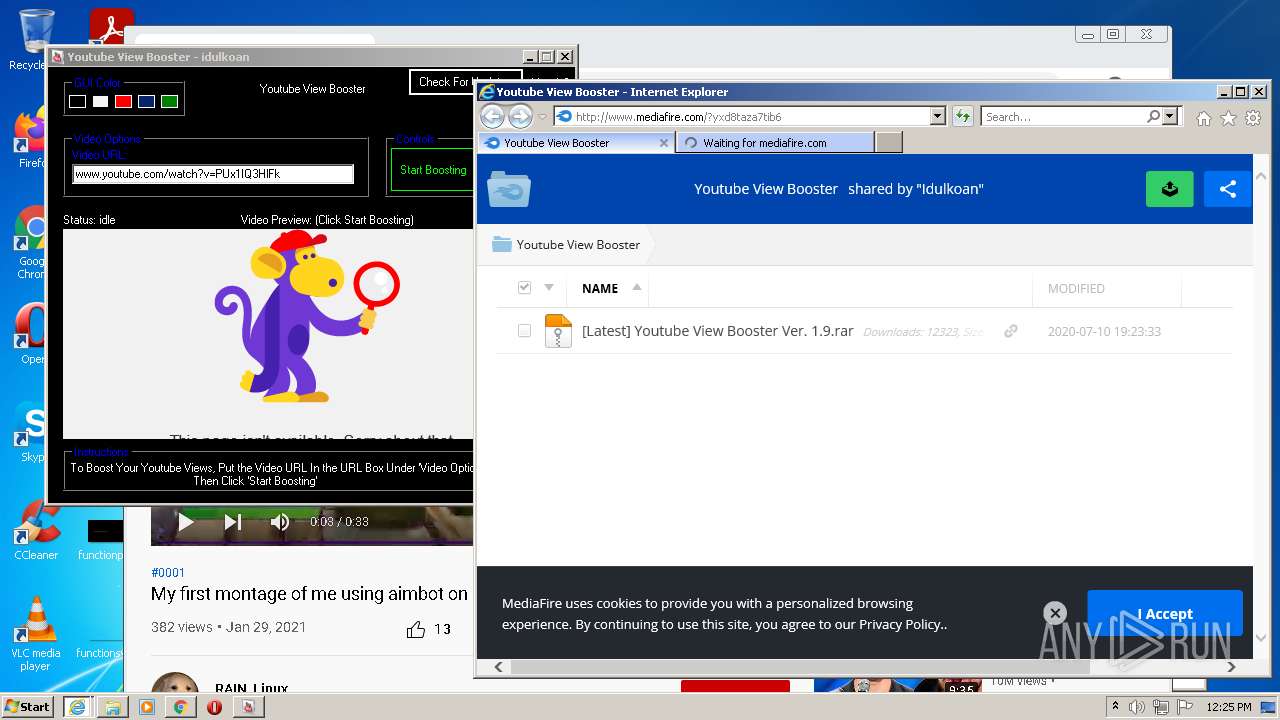Select red GUI color swatch
The width and height of the screenshot is (1280, 720).
tap(123, 101)
